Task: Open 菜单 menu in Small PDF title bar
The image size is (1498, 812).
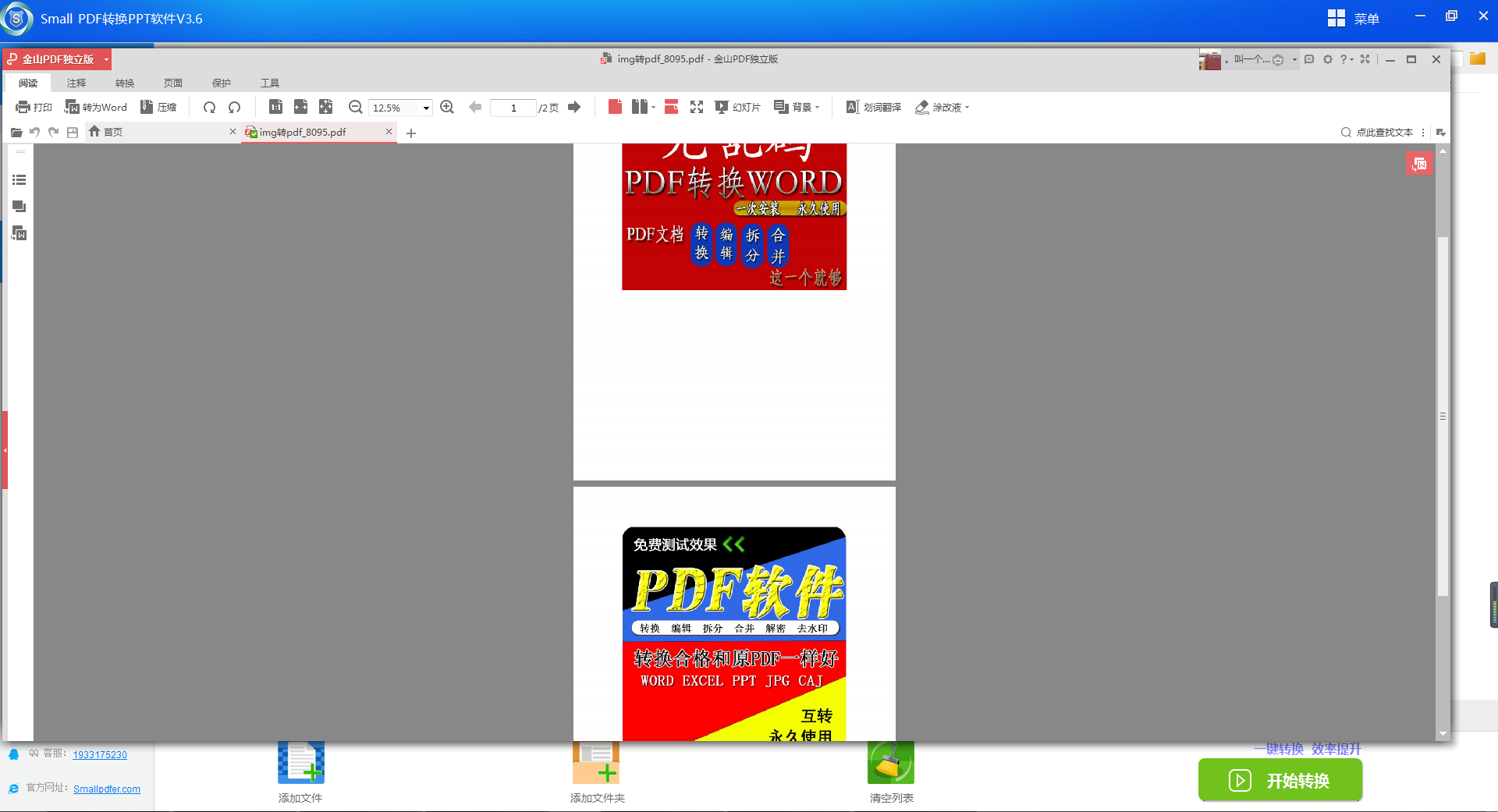Action: (1354, 19)
